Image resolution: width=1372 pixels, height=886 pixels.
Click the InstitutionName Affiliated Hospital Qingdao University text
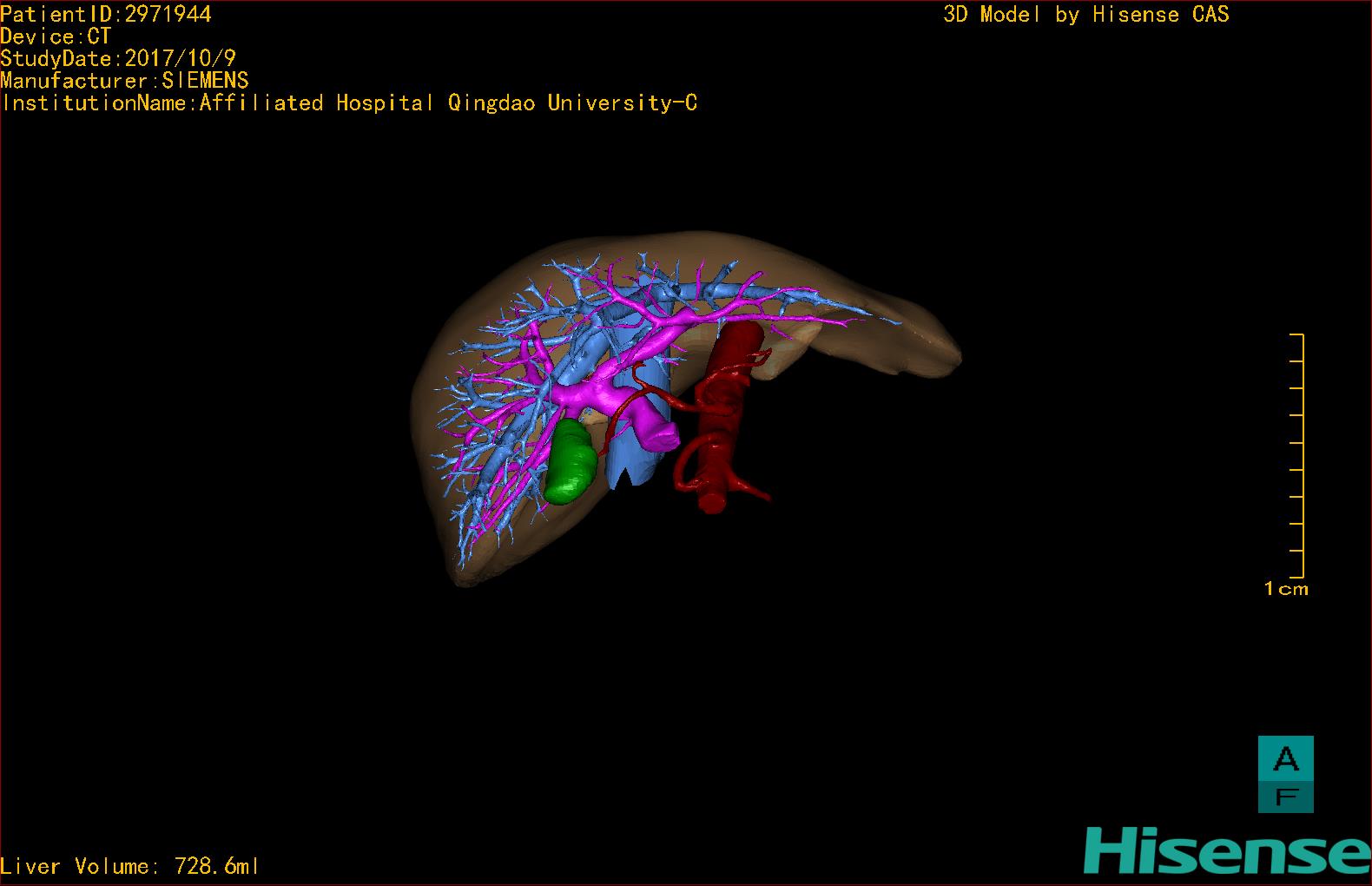tap(349, 102)
